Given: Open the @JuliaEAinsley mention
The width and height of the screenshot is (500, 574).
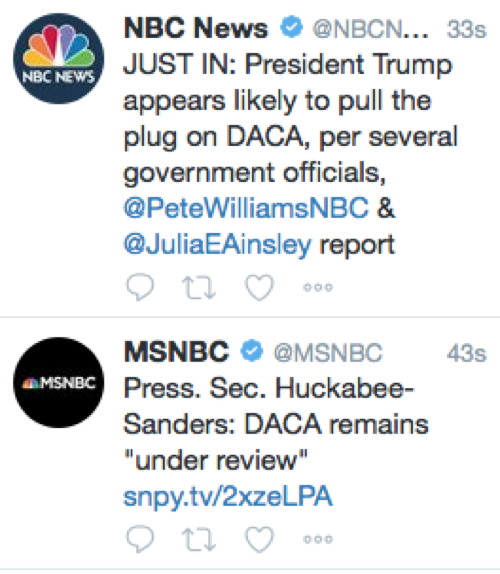Looking at the screenshot, I should tap(217, 244).
